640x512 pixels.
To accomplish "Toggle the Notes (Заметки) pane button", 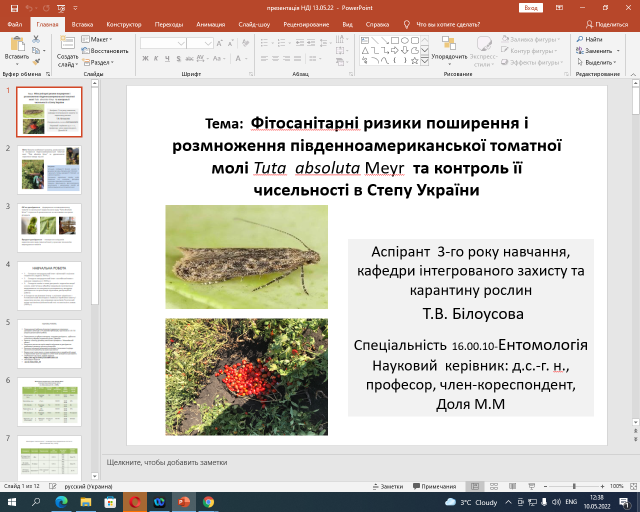I will tap(391, 485).
